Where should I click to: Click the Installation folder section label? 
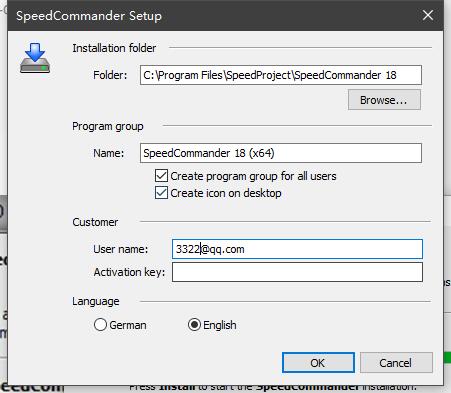tap(114, 48)
